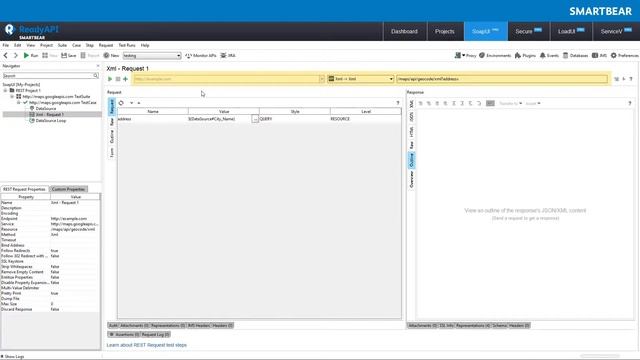The width and height of the screenshot is (640, 360).
Task: Open the Test Runs menu
Action: [x=127, y=45]
